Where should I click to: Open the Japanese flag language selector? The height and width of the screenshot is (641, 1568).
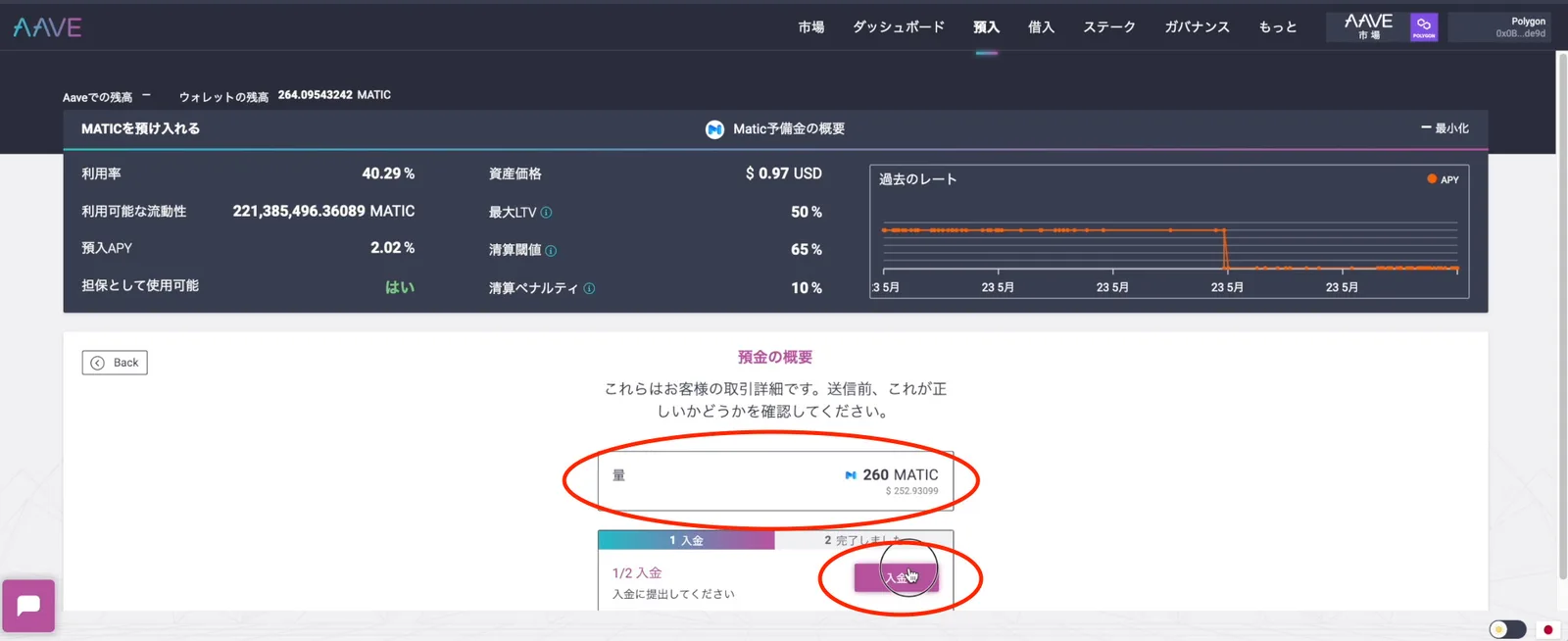click(x=1548, y=629)
